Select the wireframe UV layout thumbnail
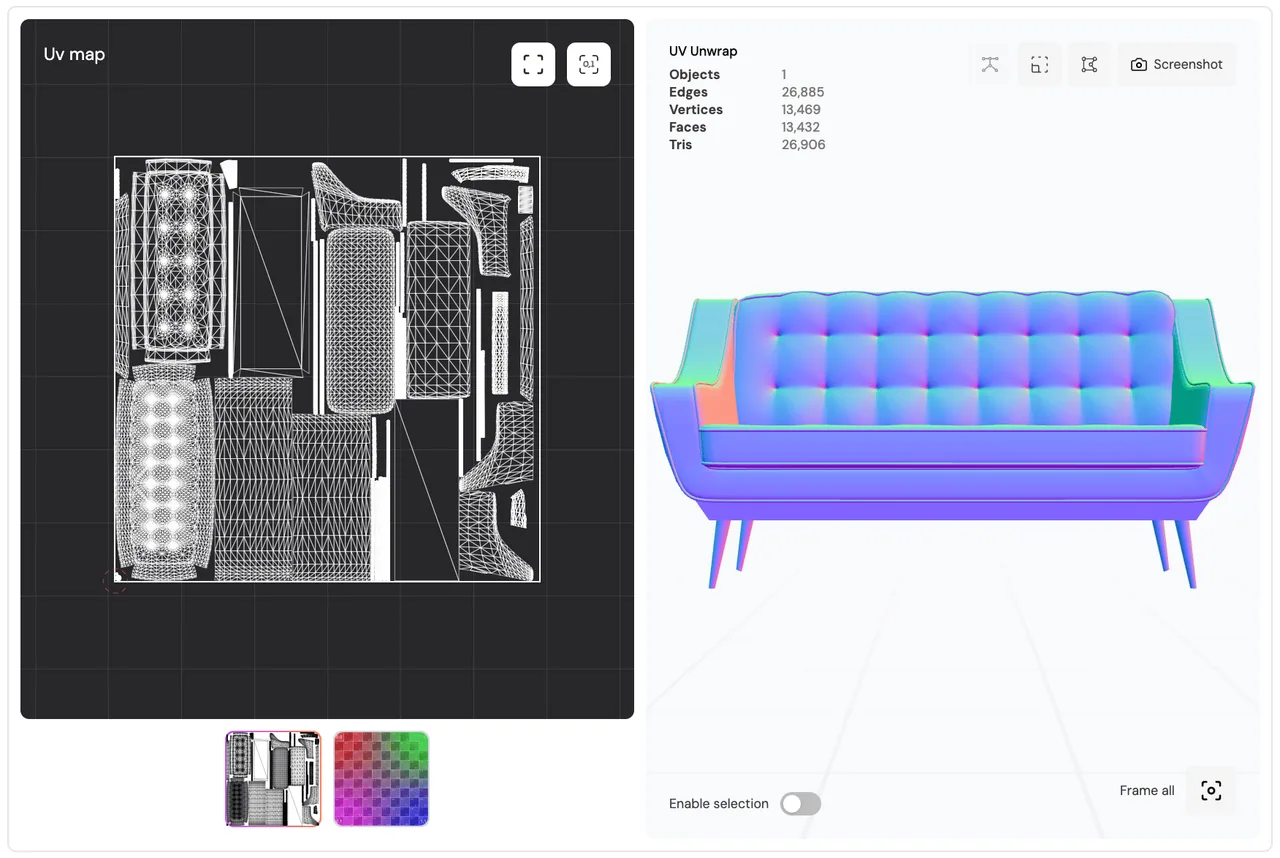The image size is (1280, 858). [273, 779]
